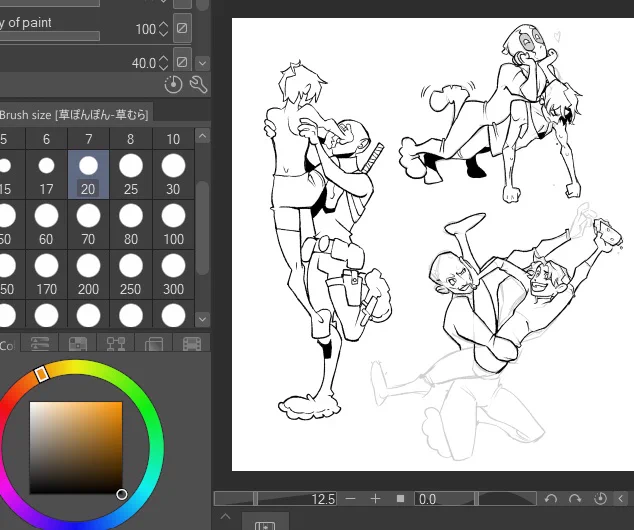This screenshot has width=634, height=530.
Task: Click the 12.5 zoom percentage field
Action: click(x=323, y=499)
